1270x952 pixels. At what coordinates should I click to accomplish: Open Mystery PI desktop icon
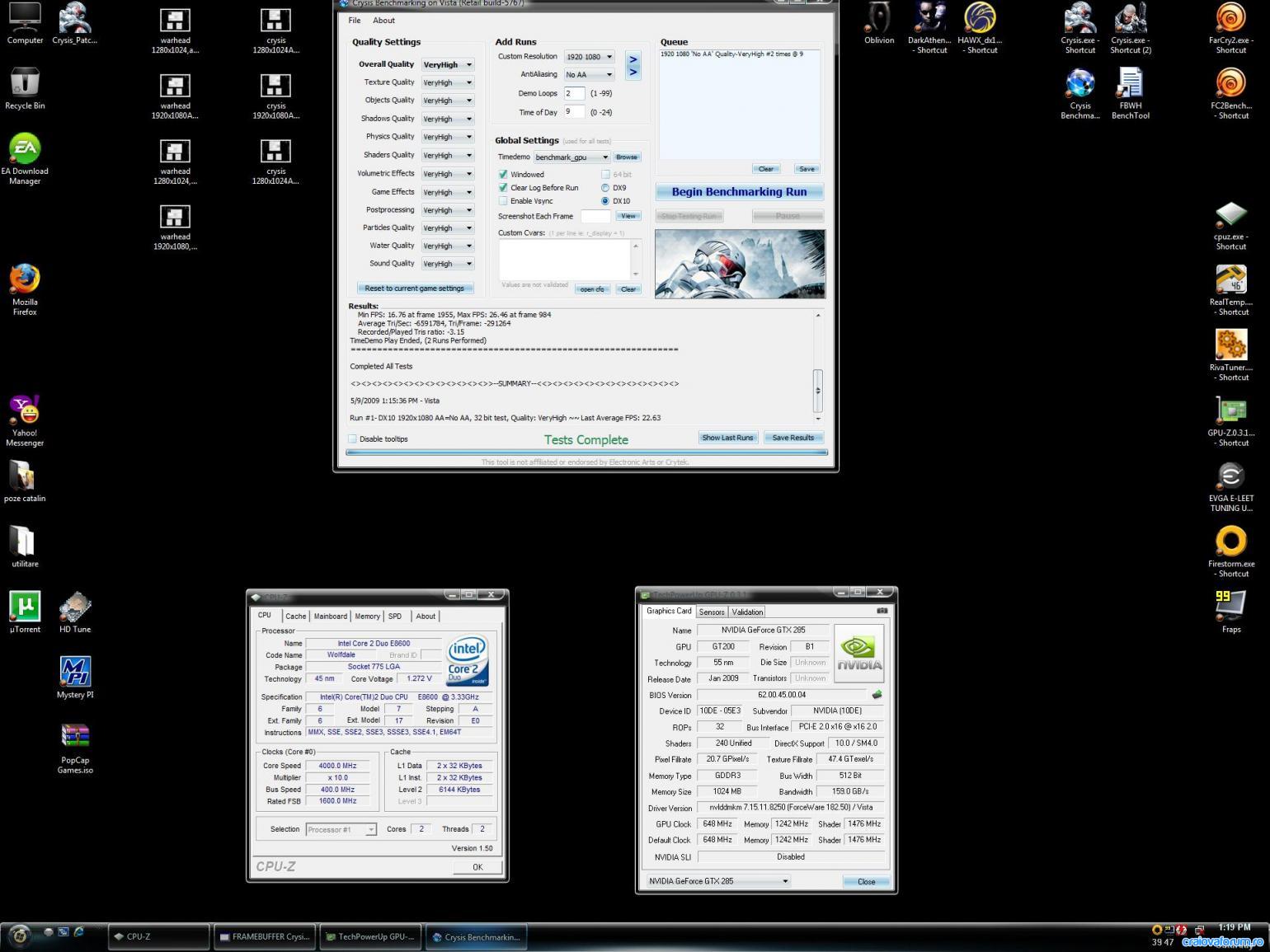pos(75,677)
